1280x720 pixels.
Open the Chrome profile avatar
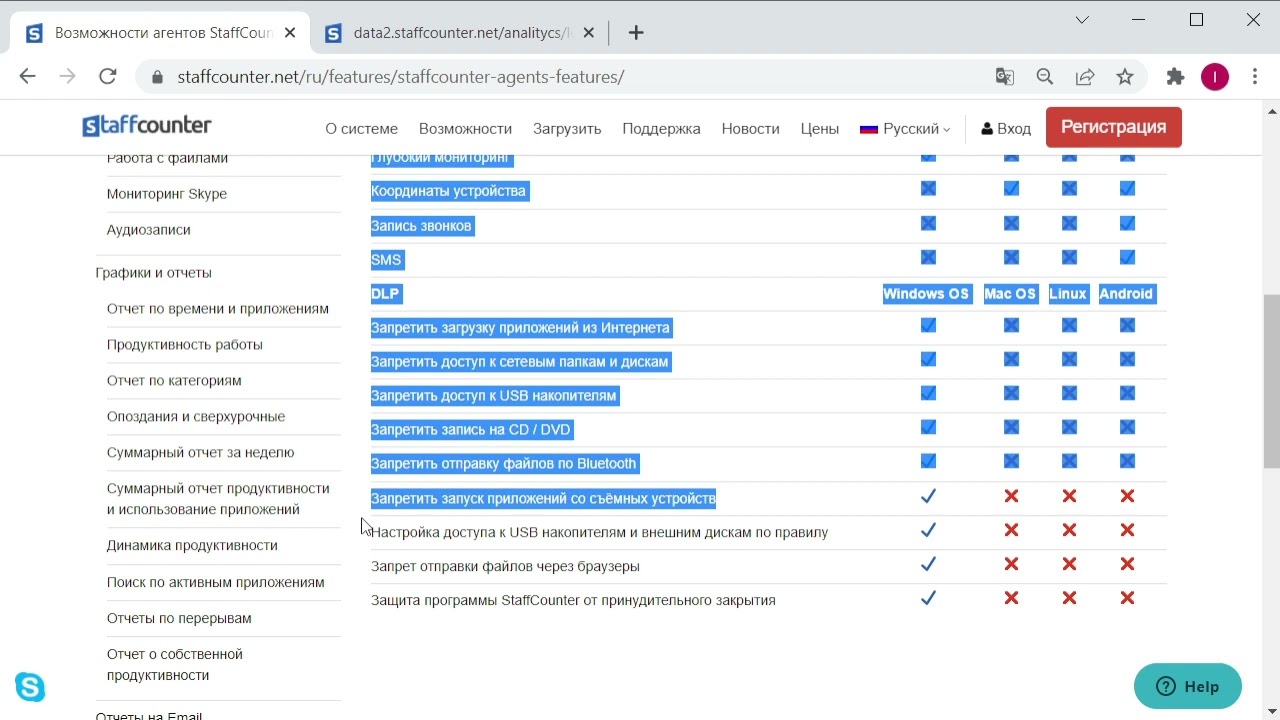pos(1215,77)
